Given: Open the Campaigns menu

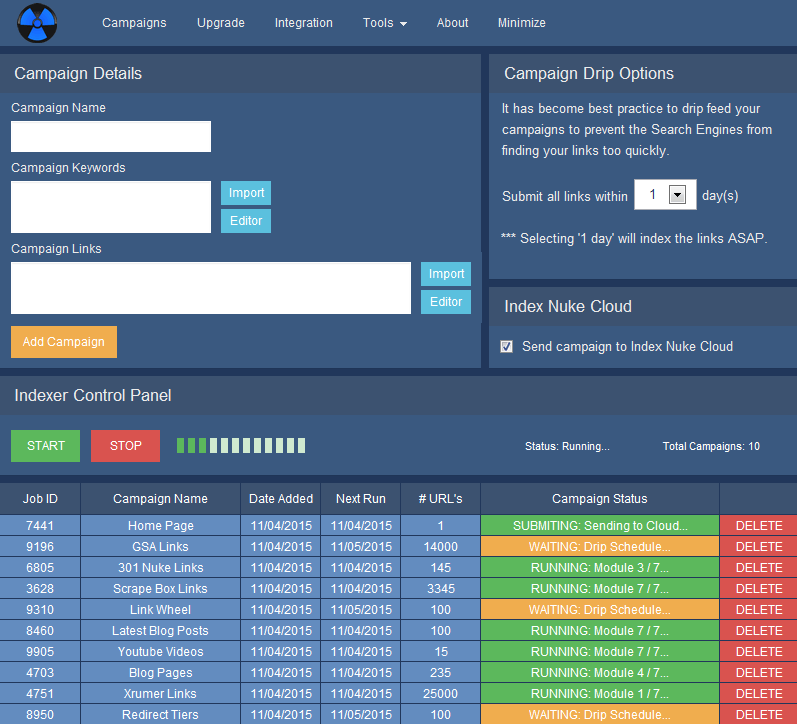Looking at the screenshot, I should pos(134,23).
